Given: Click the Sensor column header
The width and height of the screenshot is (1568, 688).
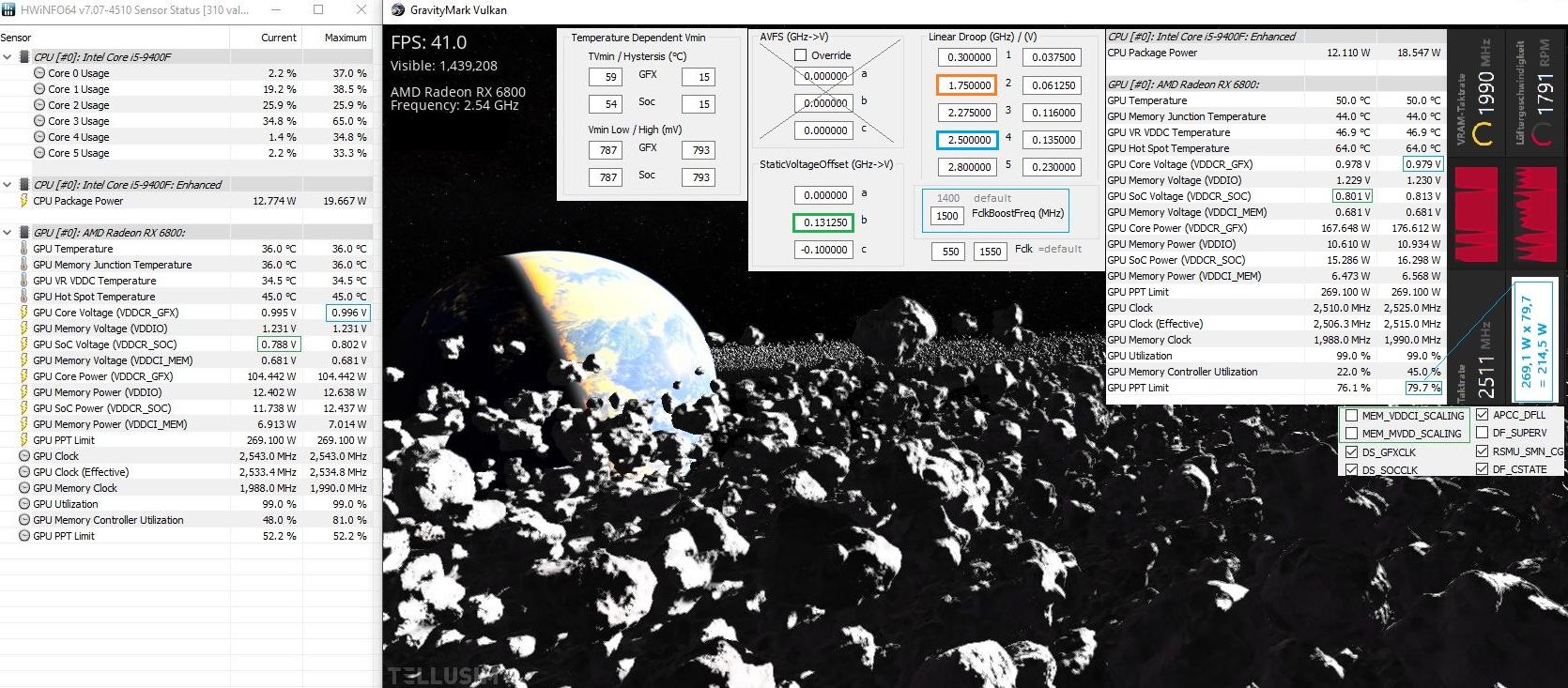Looking at the screenshot, I should (16, 38).
